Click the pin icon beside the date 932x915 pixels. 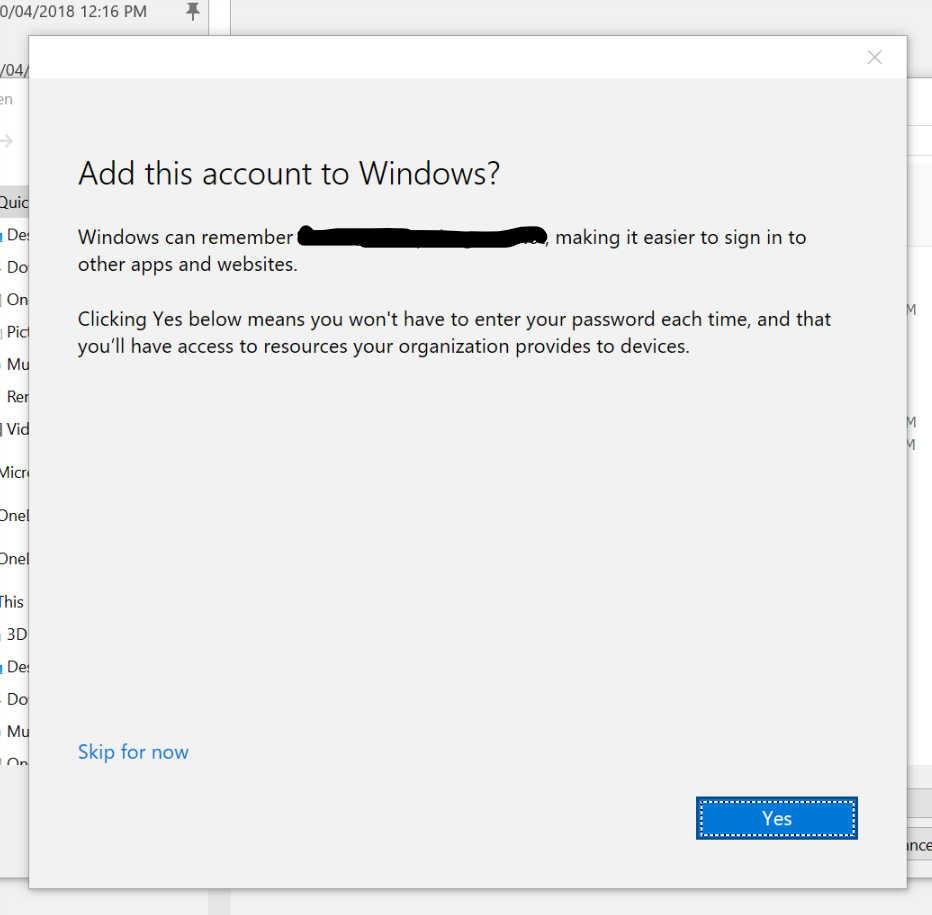coord(193,11)
